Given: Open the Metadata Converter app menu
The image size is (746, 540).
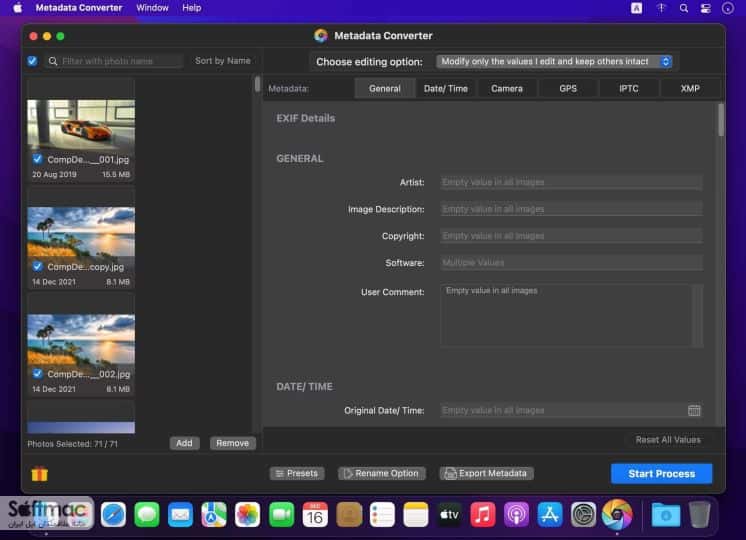Looking at the screenshot, I should [x=79, y=8].
